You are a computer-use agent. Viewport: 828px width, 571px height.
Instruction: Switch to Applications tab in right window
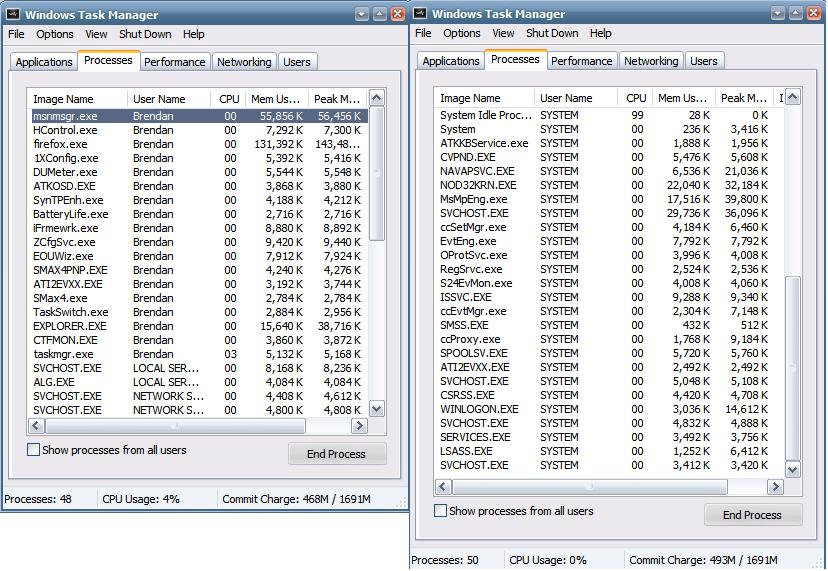point(451,61)
